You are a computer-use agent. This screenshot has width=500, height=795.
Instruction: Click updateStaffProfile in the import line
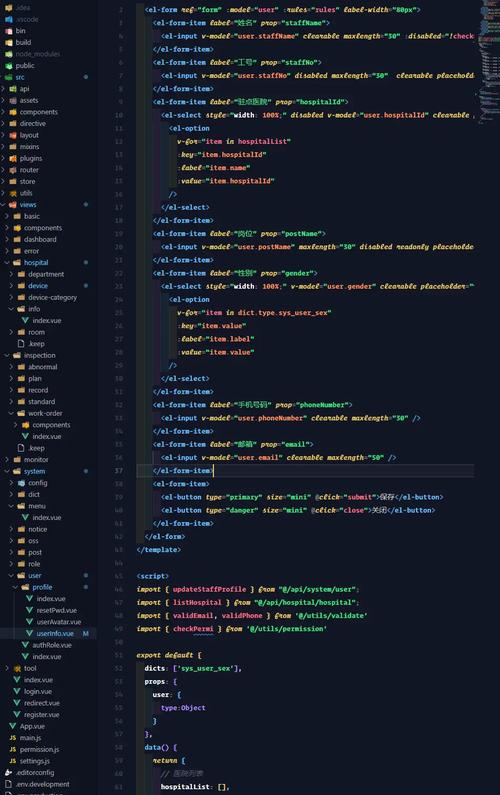(x=209, y=589)
